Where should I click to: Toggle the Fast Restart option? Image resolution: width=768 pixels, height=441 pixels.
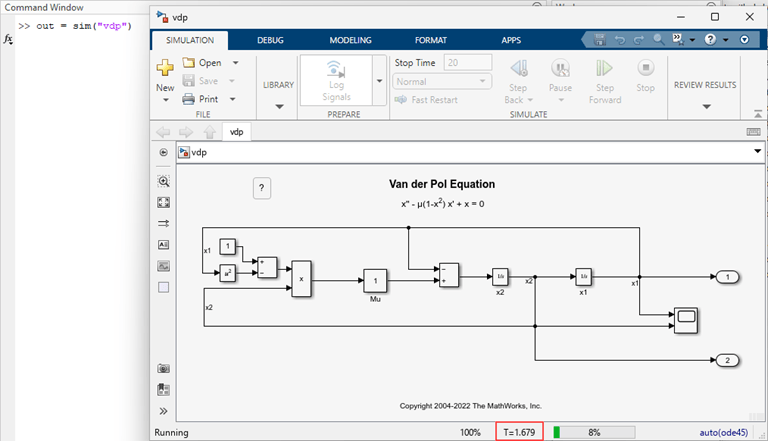426,99
